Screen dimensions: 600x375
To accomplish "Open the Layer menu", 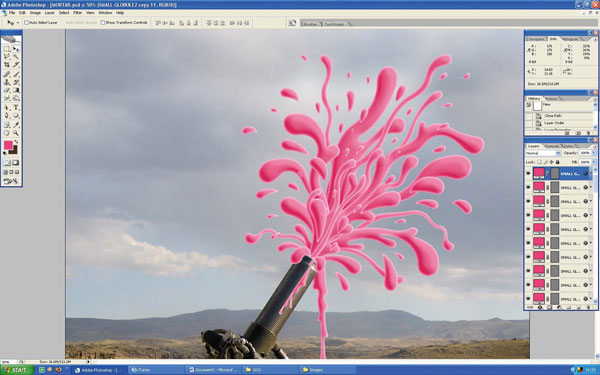I will point(49,13).
